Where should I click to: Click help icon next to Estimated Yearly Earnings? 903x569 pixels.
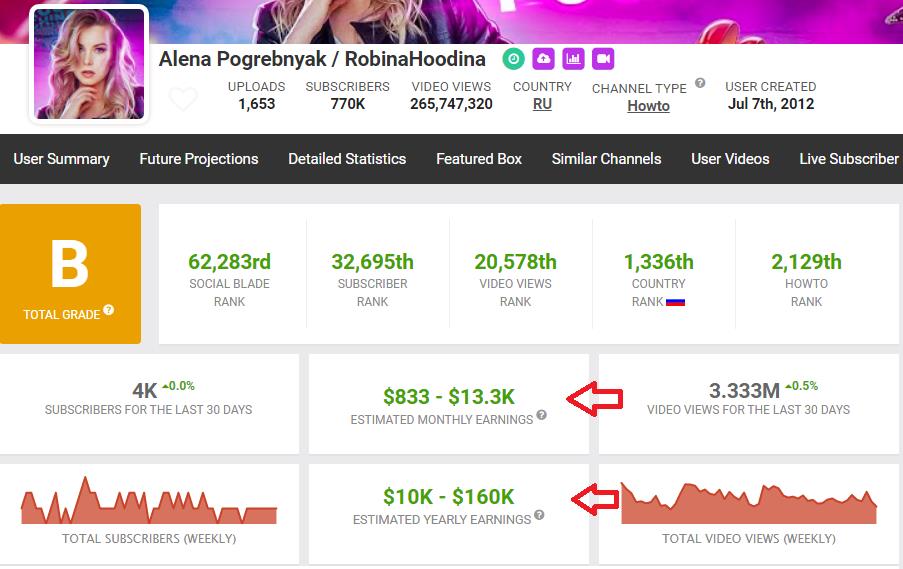tap(539, 515)
